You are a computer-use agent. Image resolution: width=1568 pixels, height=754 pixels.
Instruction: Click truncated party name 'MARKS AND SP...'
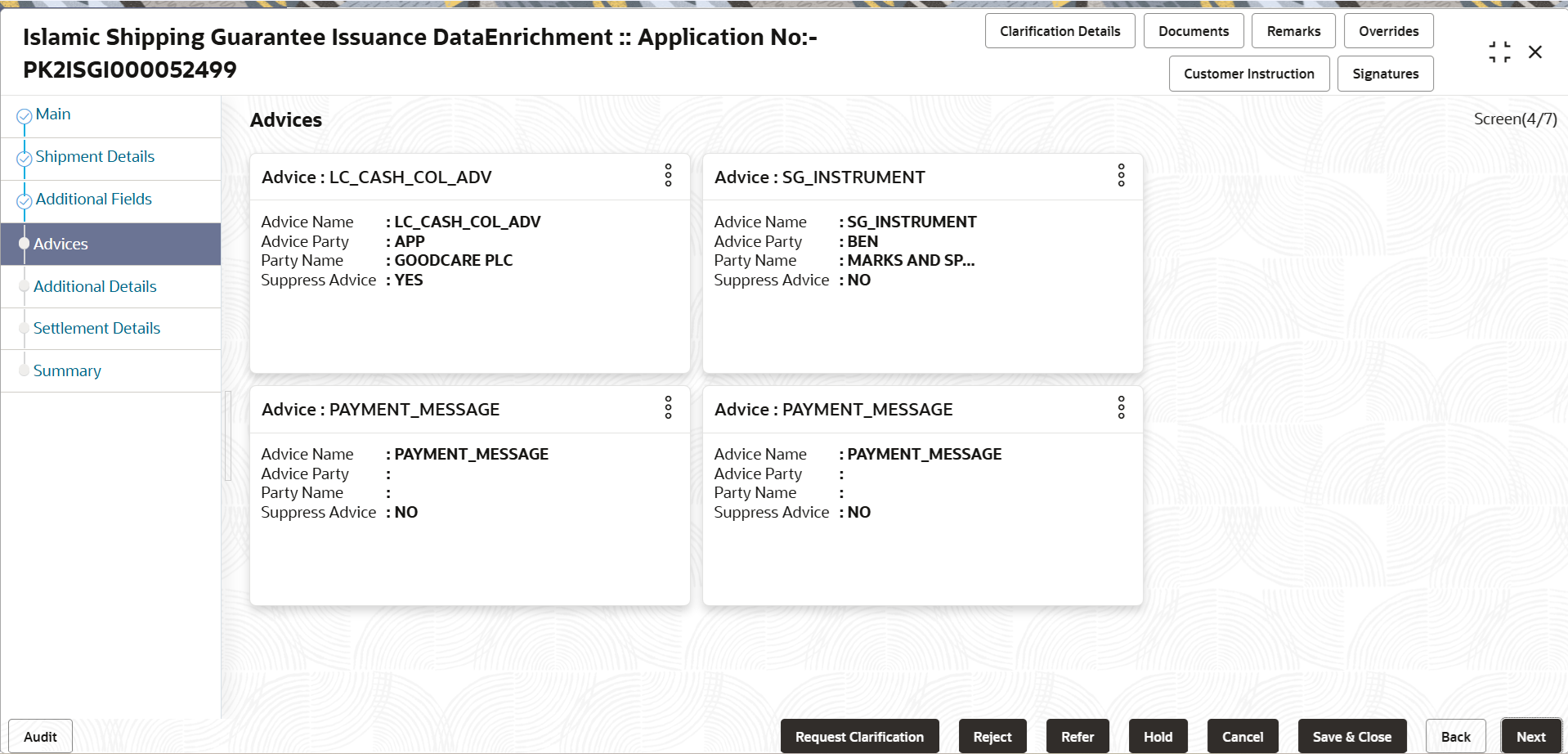911,261
